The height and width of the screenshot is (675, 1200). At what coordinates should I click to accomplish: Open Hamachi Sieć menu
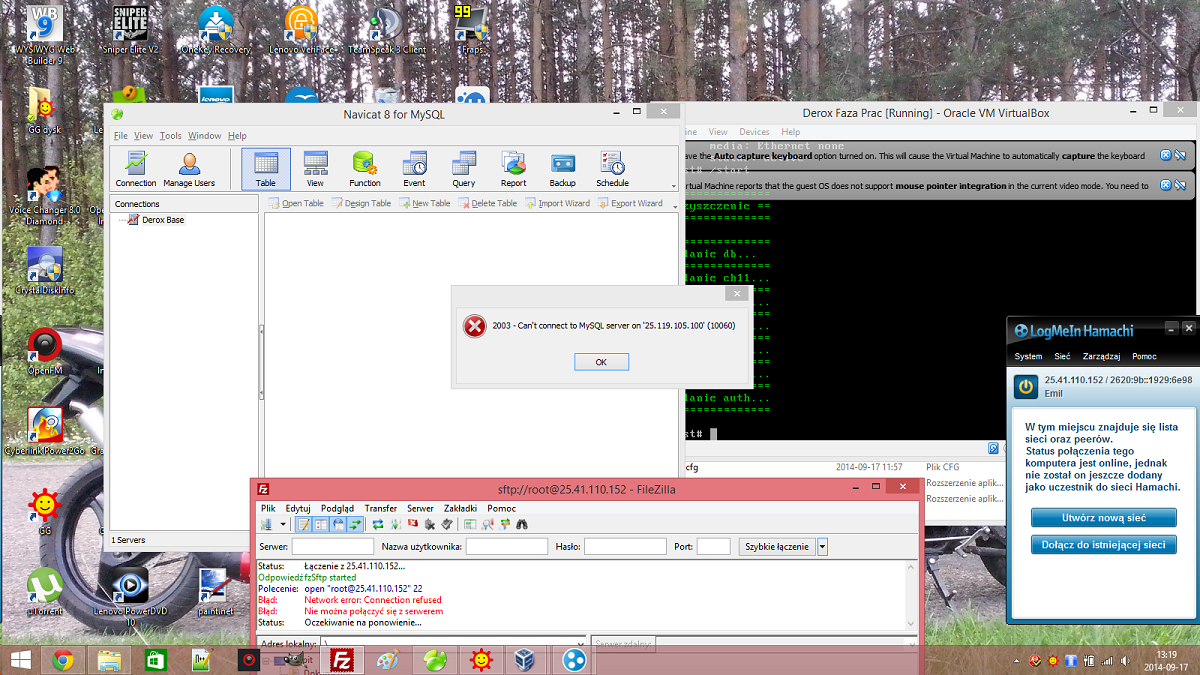1062,356
